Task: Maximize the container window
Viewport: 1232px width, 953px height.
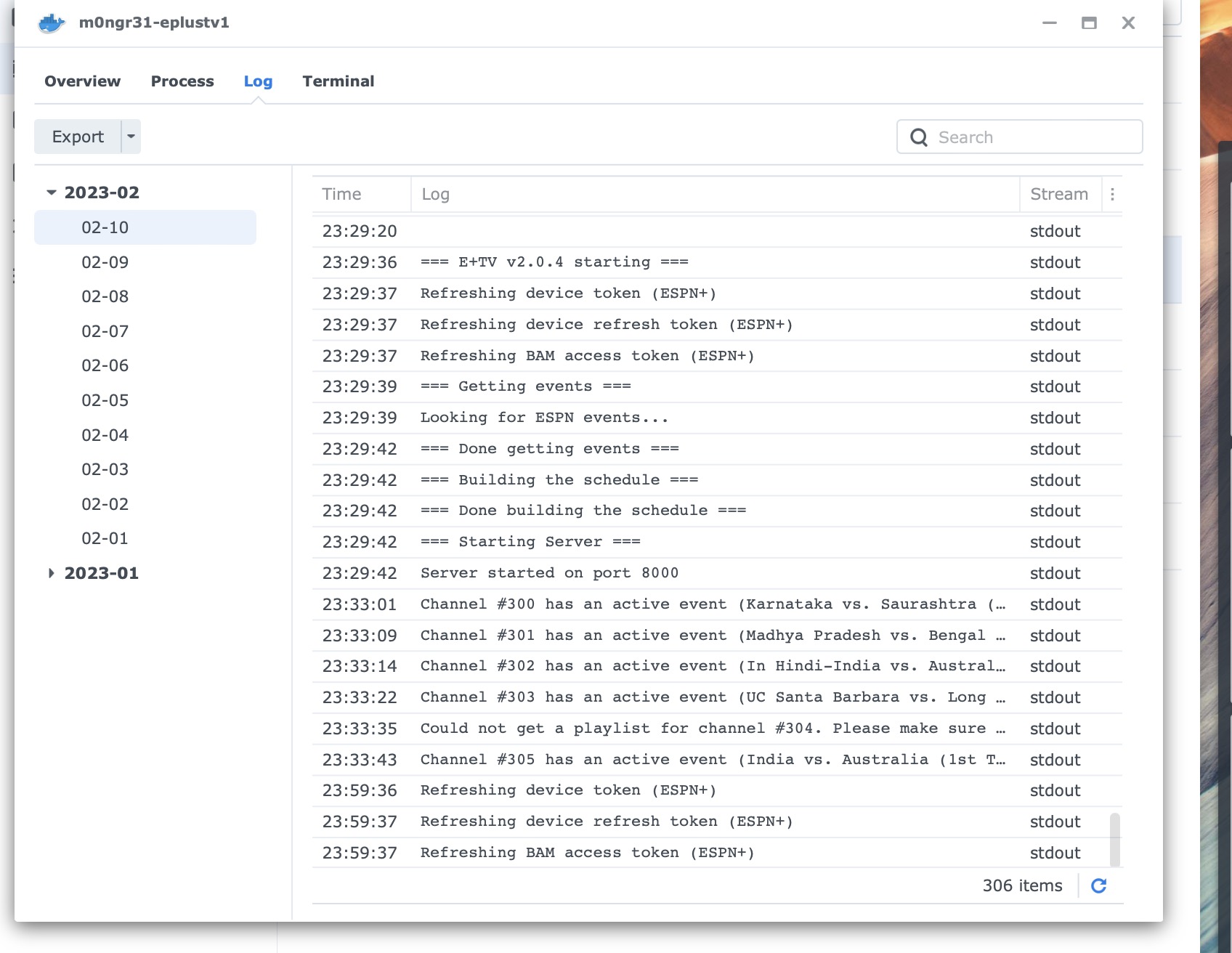Action: click(1089, 23)
